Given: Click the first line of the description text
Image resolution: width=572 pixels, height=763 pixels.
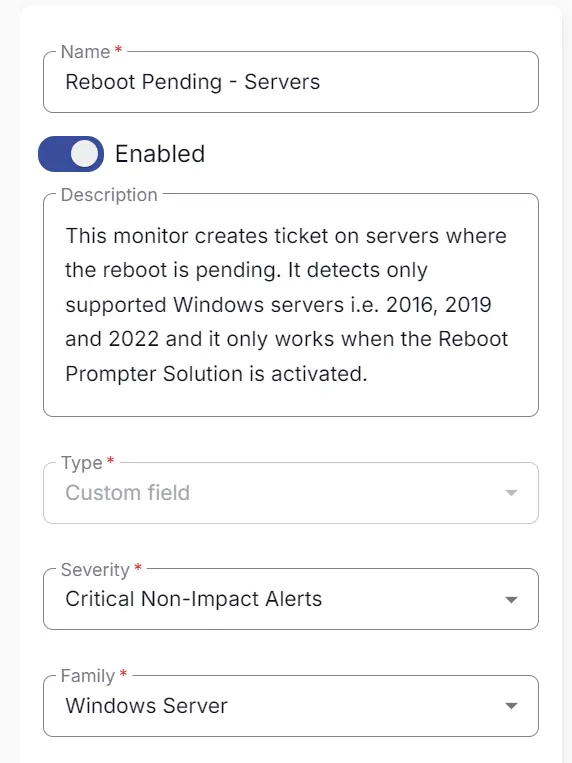Looking at the screenshot, I should pos(286,236).
